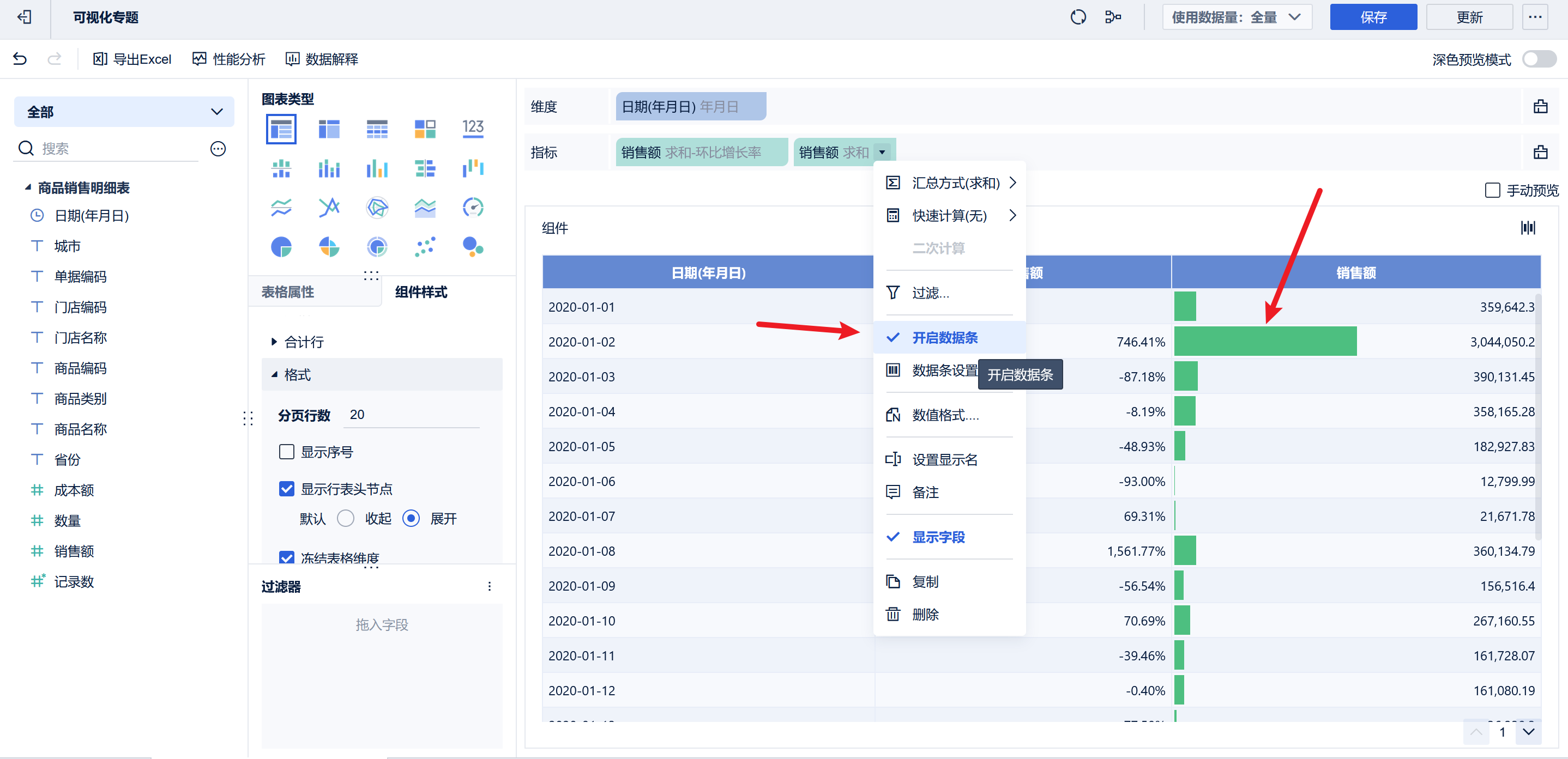The width and height of the screenshot is (1568, 759).
Task: Select the KPI 123 chart type icon
Action: coord(472,129)
